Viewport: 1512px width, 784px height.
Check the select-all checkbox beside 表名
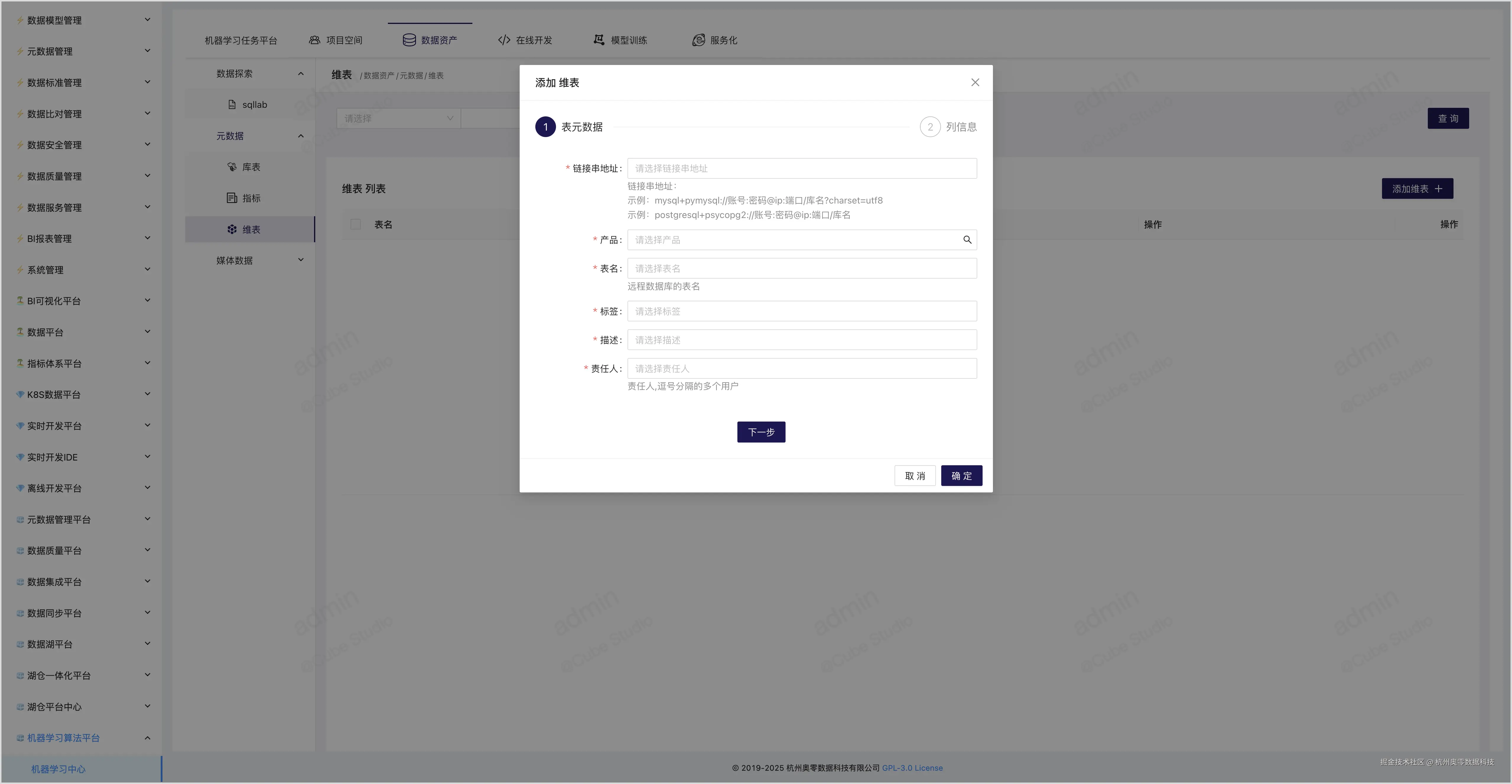coord(355,224)
